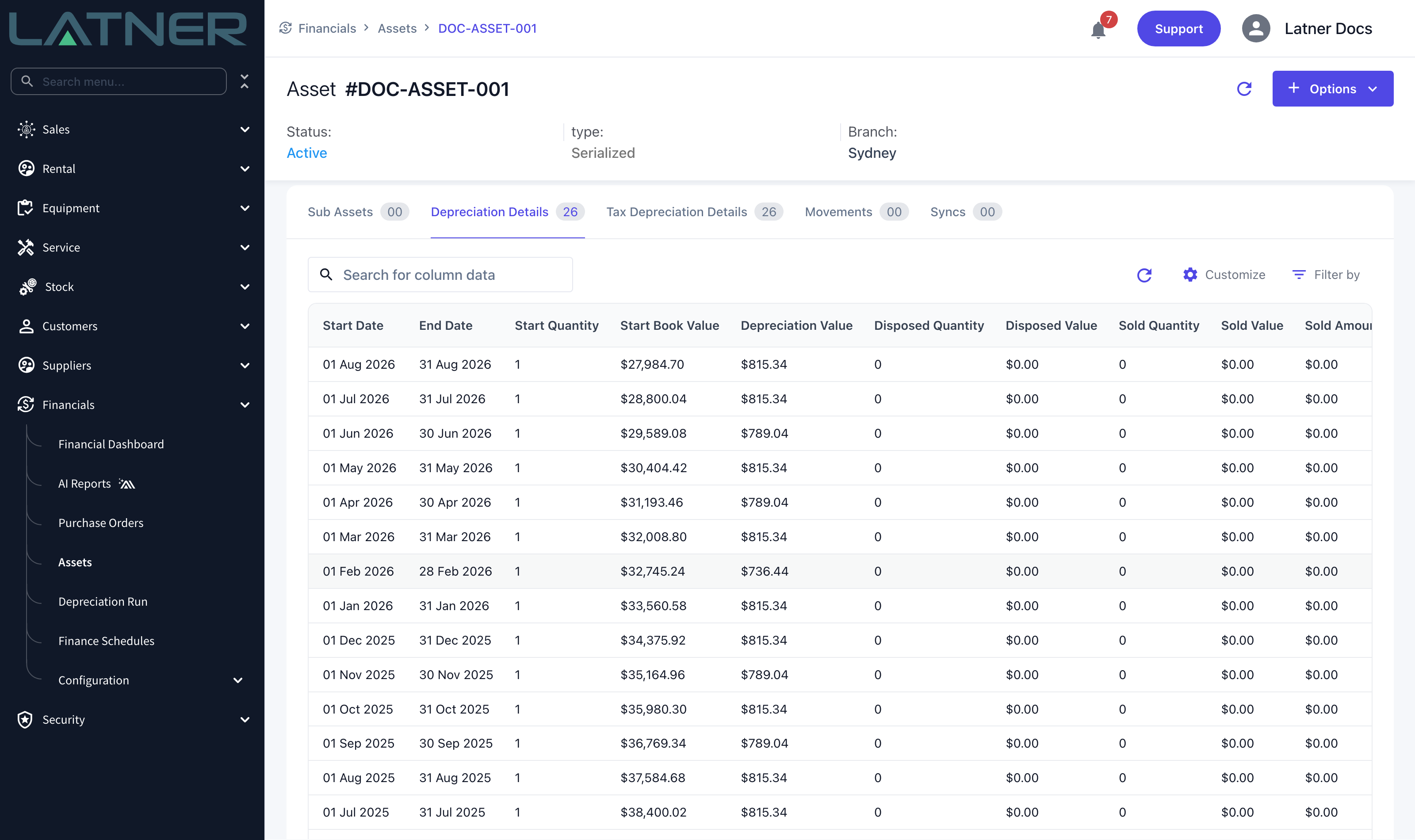The width and height of the screenshot is (1415, 840).
Task: Go to Assets breadcrumb link
Action: 397,28
